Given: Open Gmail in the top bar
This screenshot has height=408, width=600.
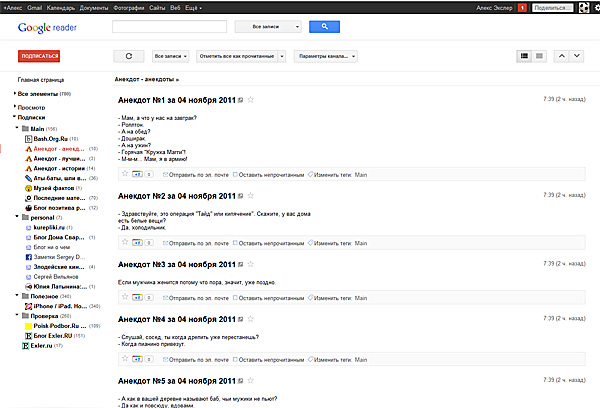Looking at the screenshot, I should pyautogui.click(x=35, y=6).
